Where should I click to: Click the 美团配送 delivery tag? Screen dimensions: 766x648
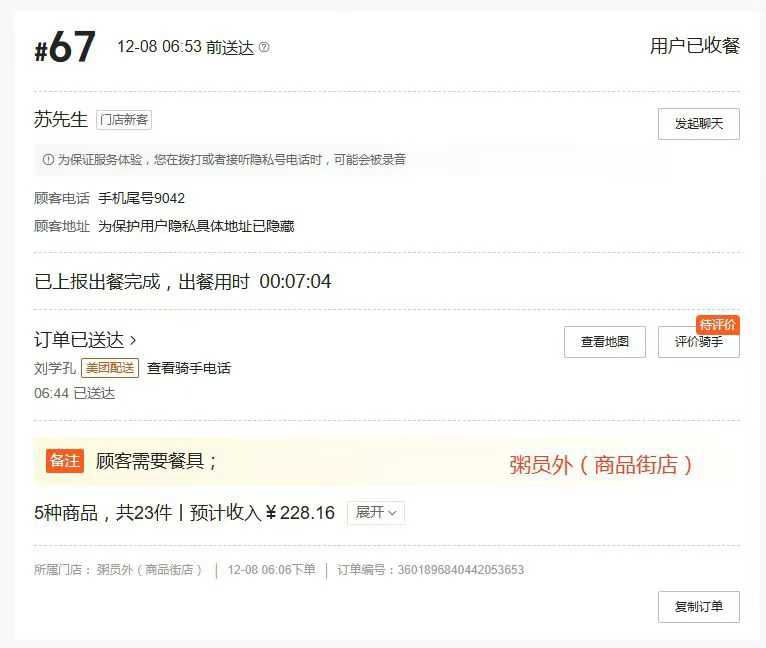[110, 368]
